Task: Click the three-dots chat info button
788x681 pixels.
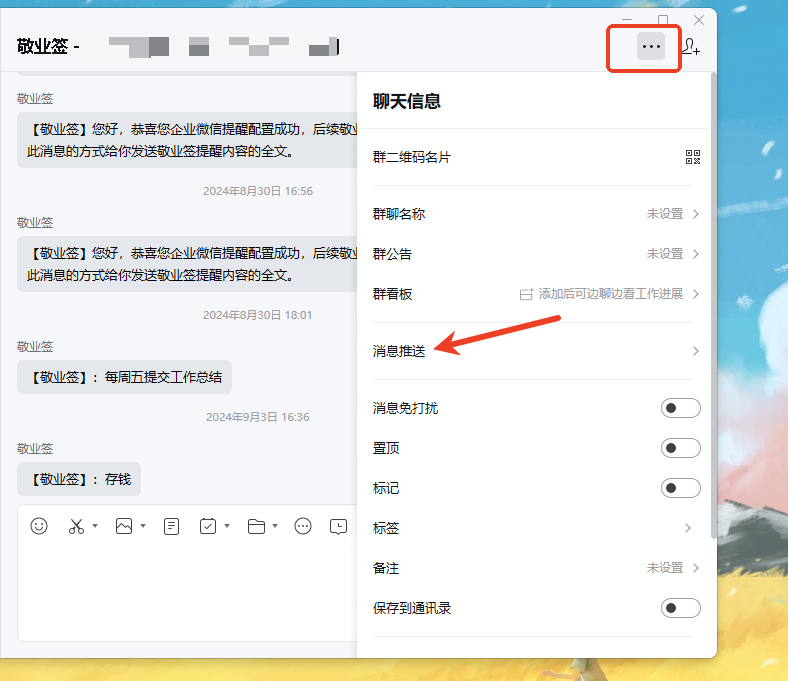Action: pos(651,46)
